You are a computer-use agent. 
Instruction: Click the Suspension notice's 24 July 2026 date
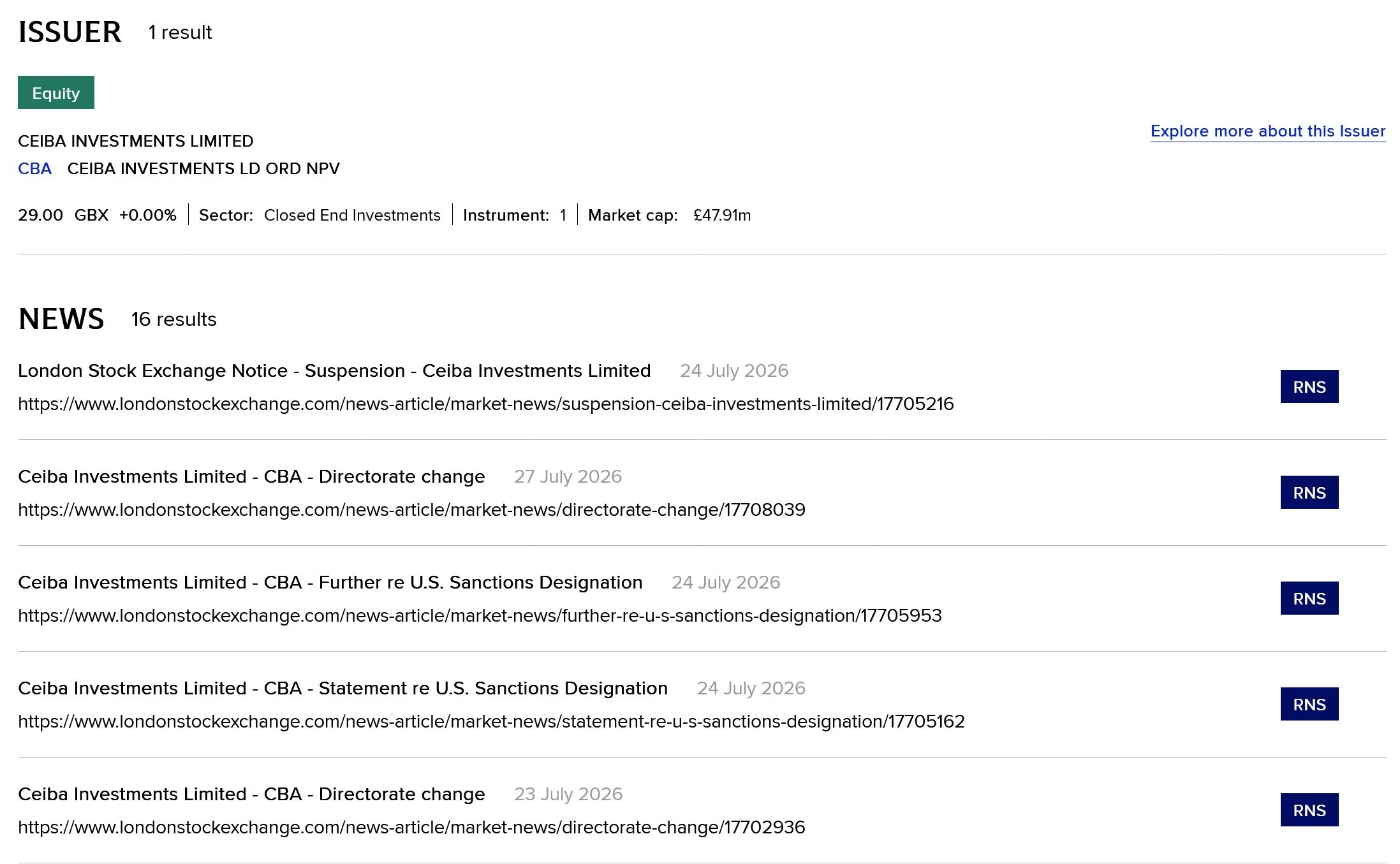734,370
